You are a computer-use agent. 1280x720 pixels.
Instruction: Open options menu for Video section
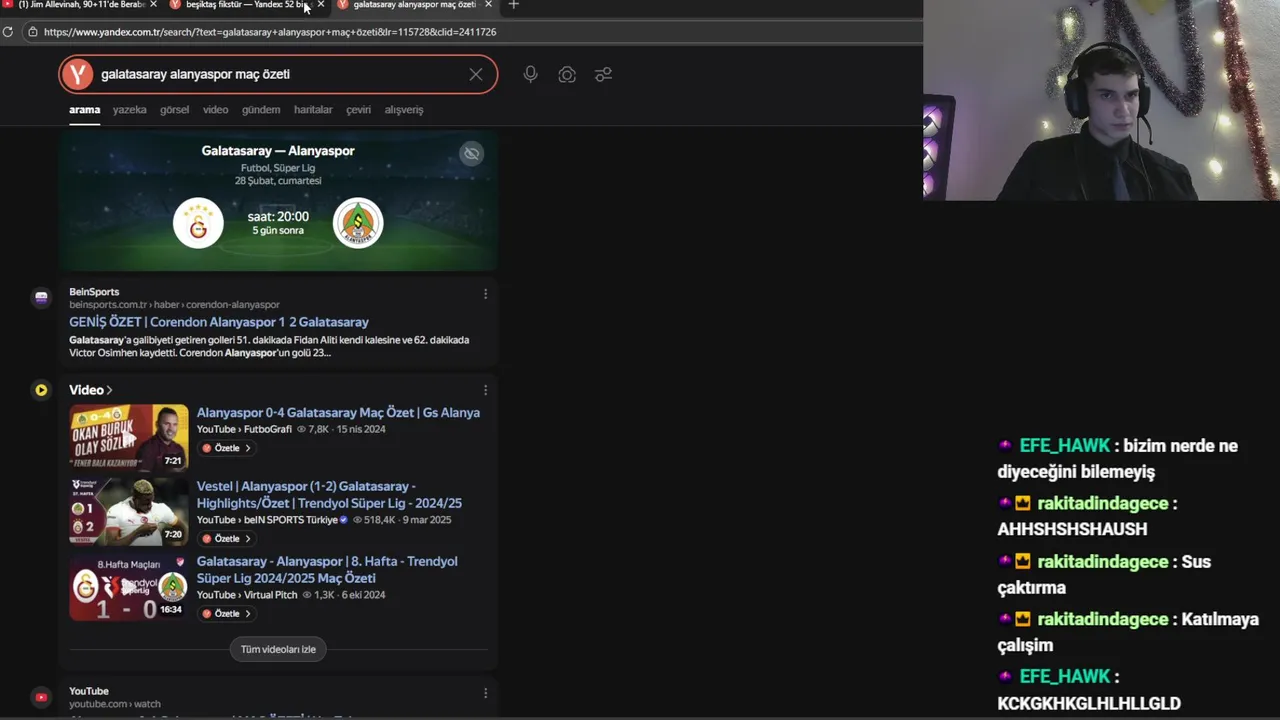(x=485, y=390)
